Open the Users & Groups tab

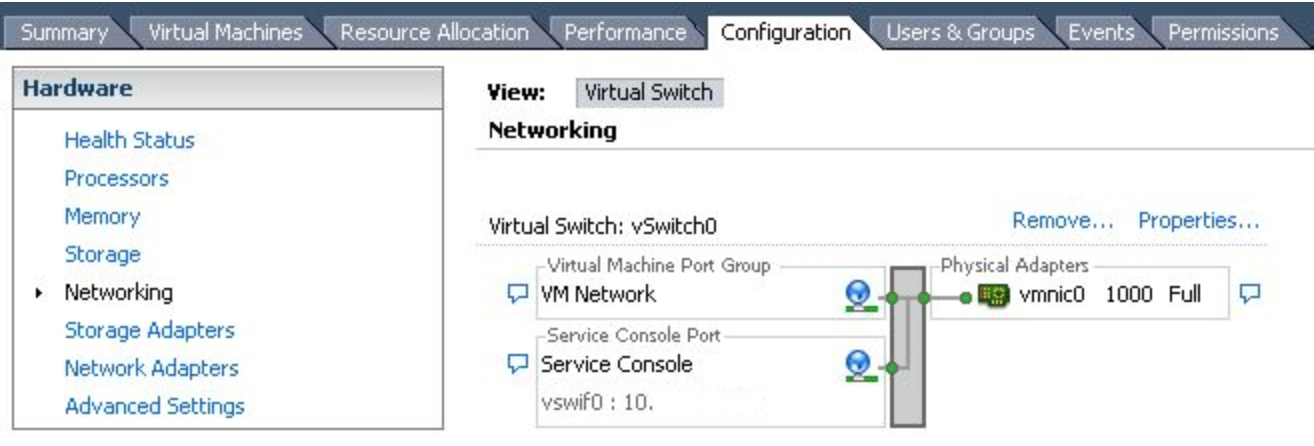click(x=960, y=32)
